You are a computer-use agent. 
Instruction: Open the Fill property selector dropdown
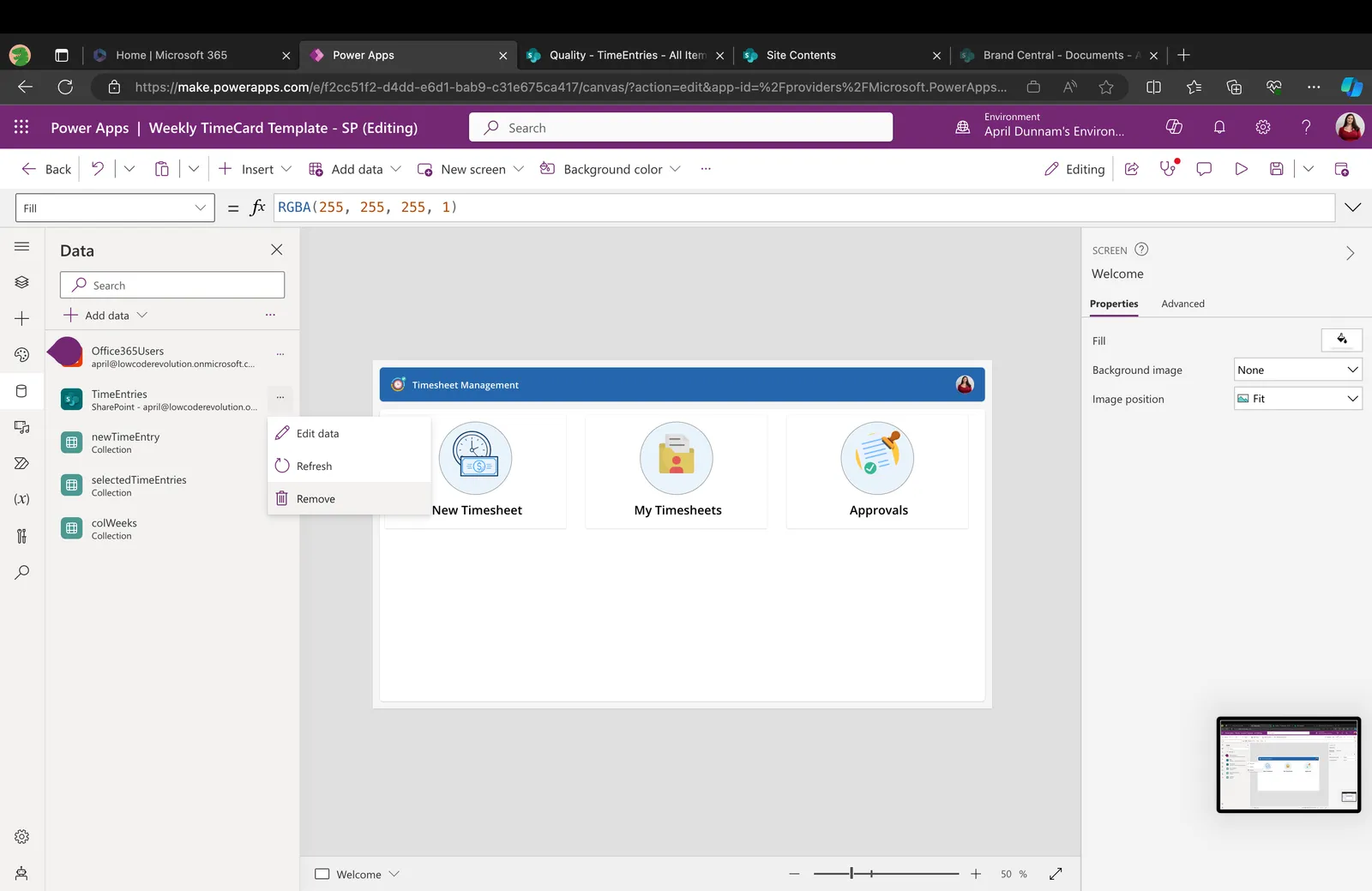pos(115,208)
